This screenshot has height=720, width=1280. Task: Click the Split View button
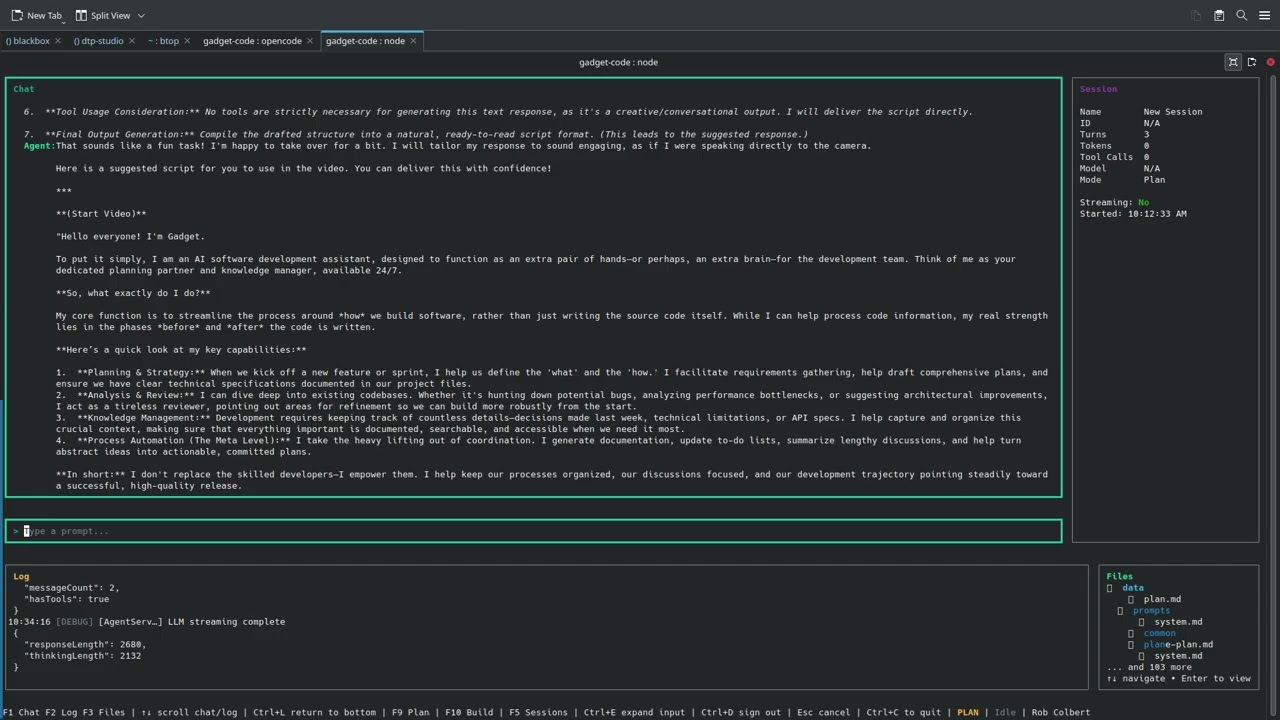coord(104,15)
